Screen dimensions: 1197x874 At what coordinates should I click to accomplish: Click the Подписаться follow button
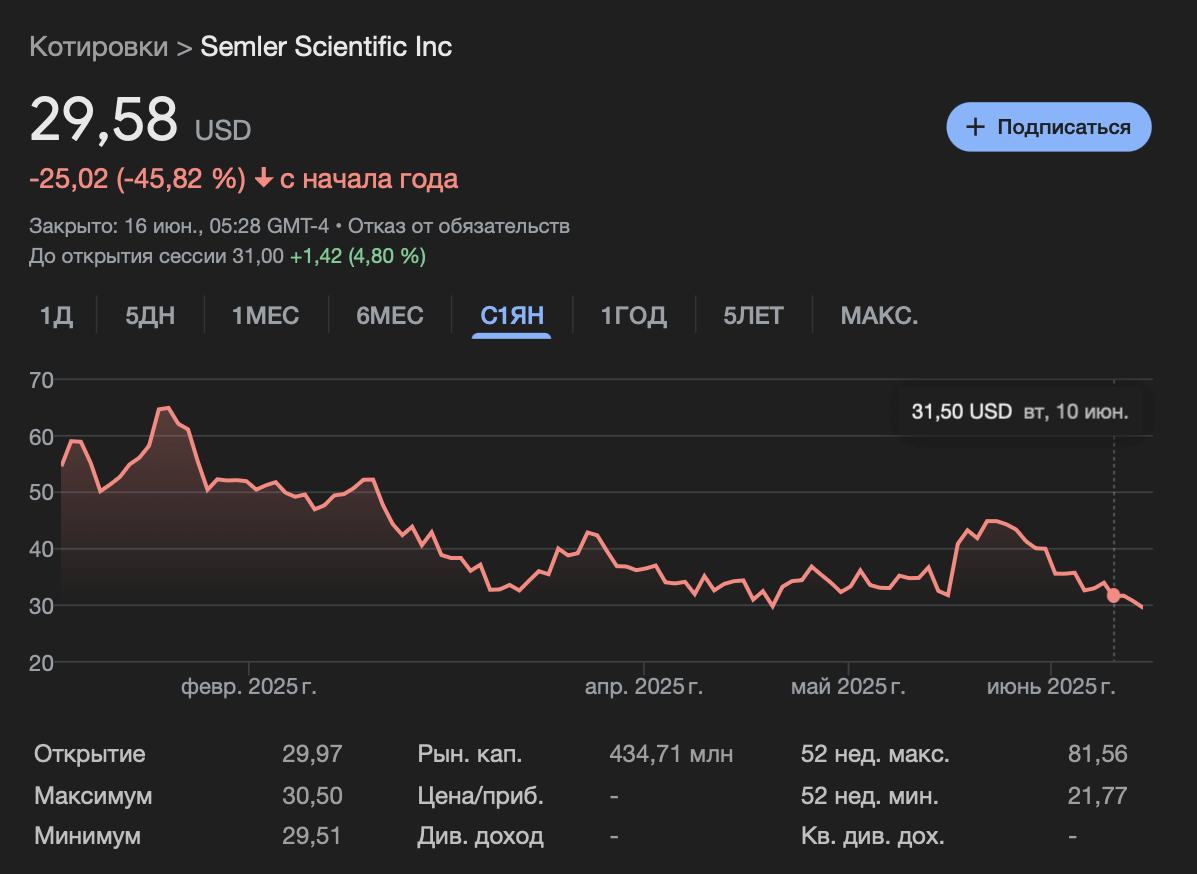point(1048,127)
